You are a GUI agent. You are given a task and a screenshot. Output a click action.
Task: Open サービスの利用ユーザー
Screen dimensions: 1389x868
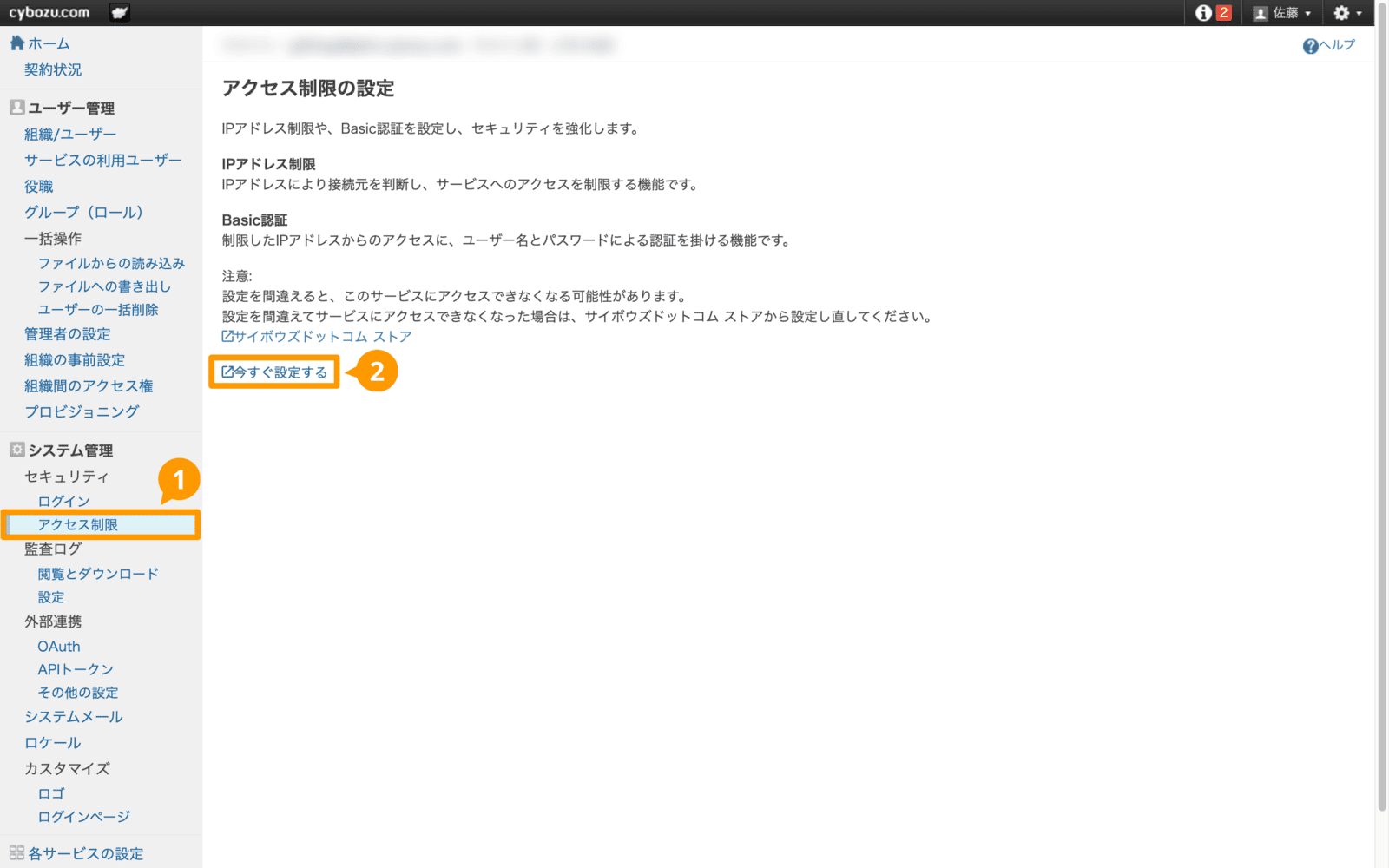pyautogui.click(x=103, y=160)
